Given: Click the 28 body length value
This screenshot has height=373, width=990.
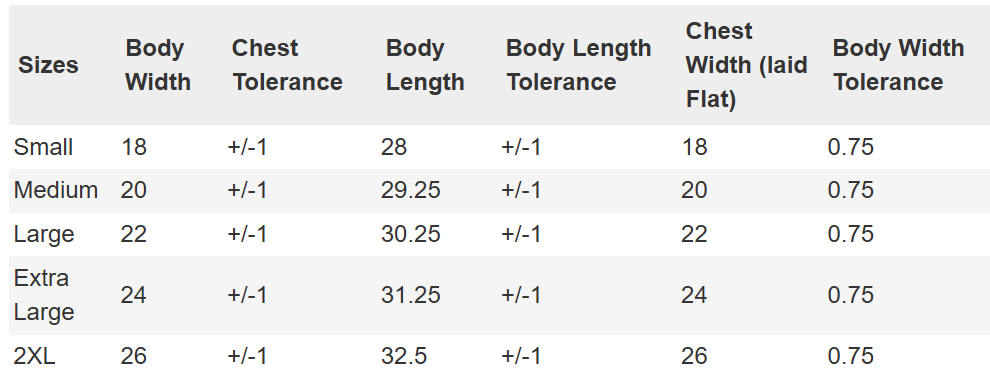Looking at the screenshot, I should pos(394,147).
